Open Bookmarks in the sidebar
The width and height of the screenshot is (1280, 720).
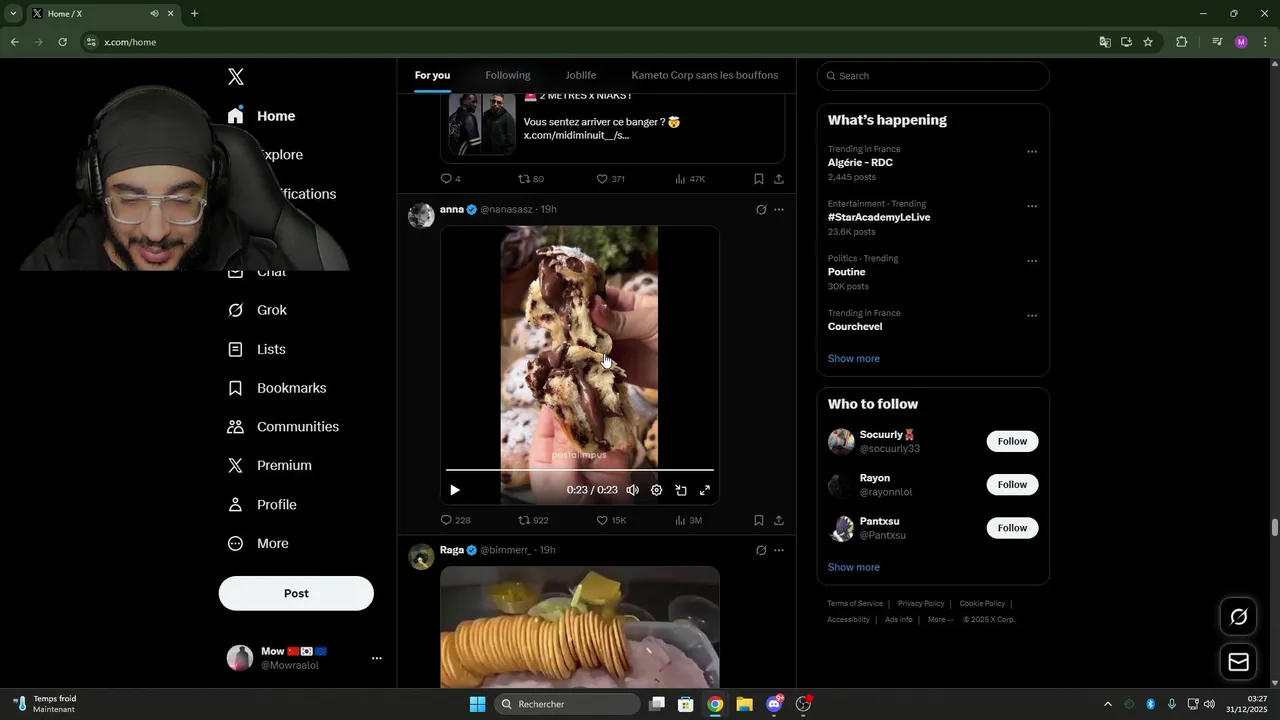(x=277, y=388)
